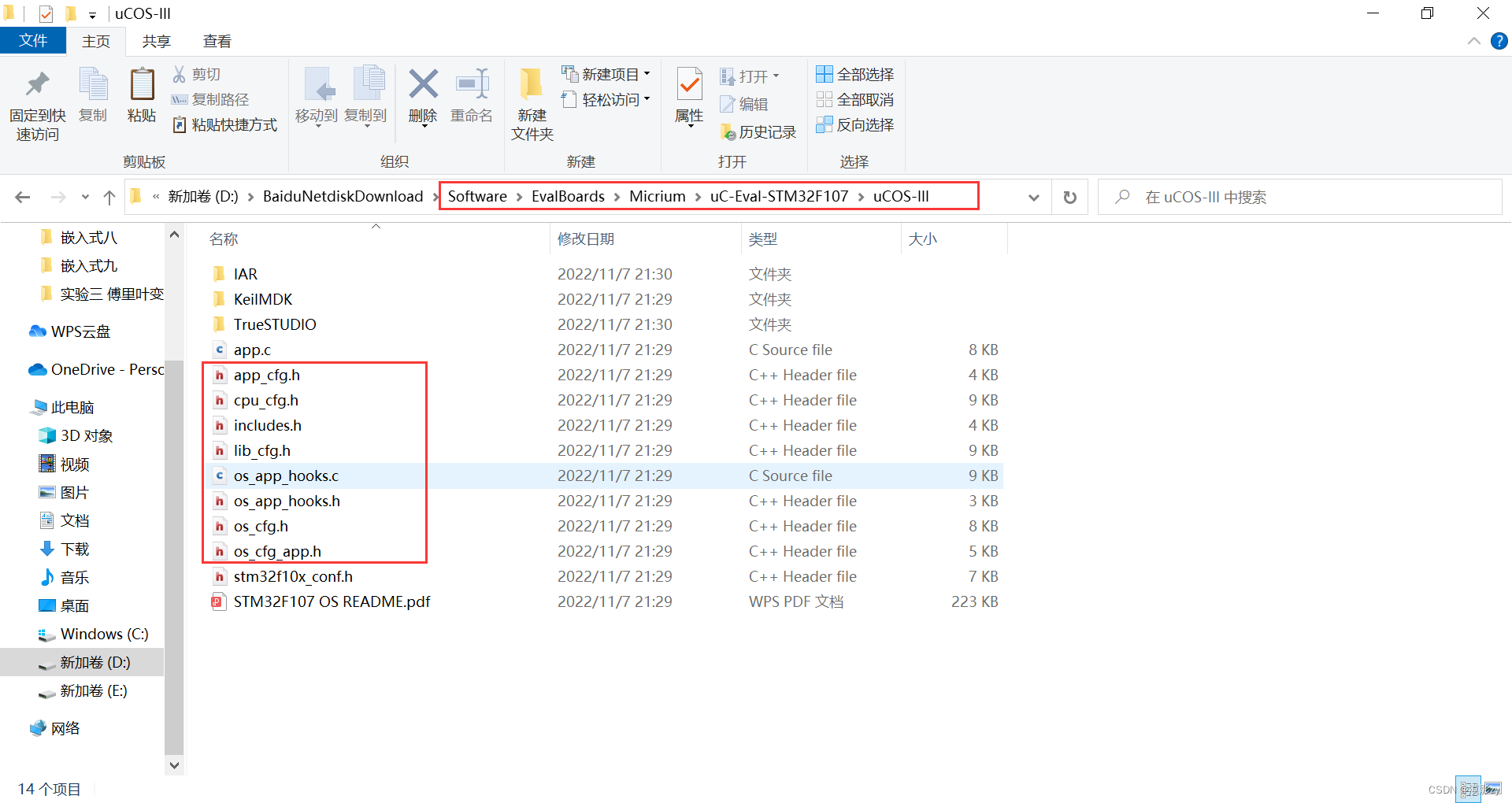Image resolution: width=1512 pixels, height=803 pixels.
Task: Switch to the 主页 Home tab
Action: [x=96, y=42]
